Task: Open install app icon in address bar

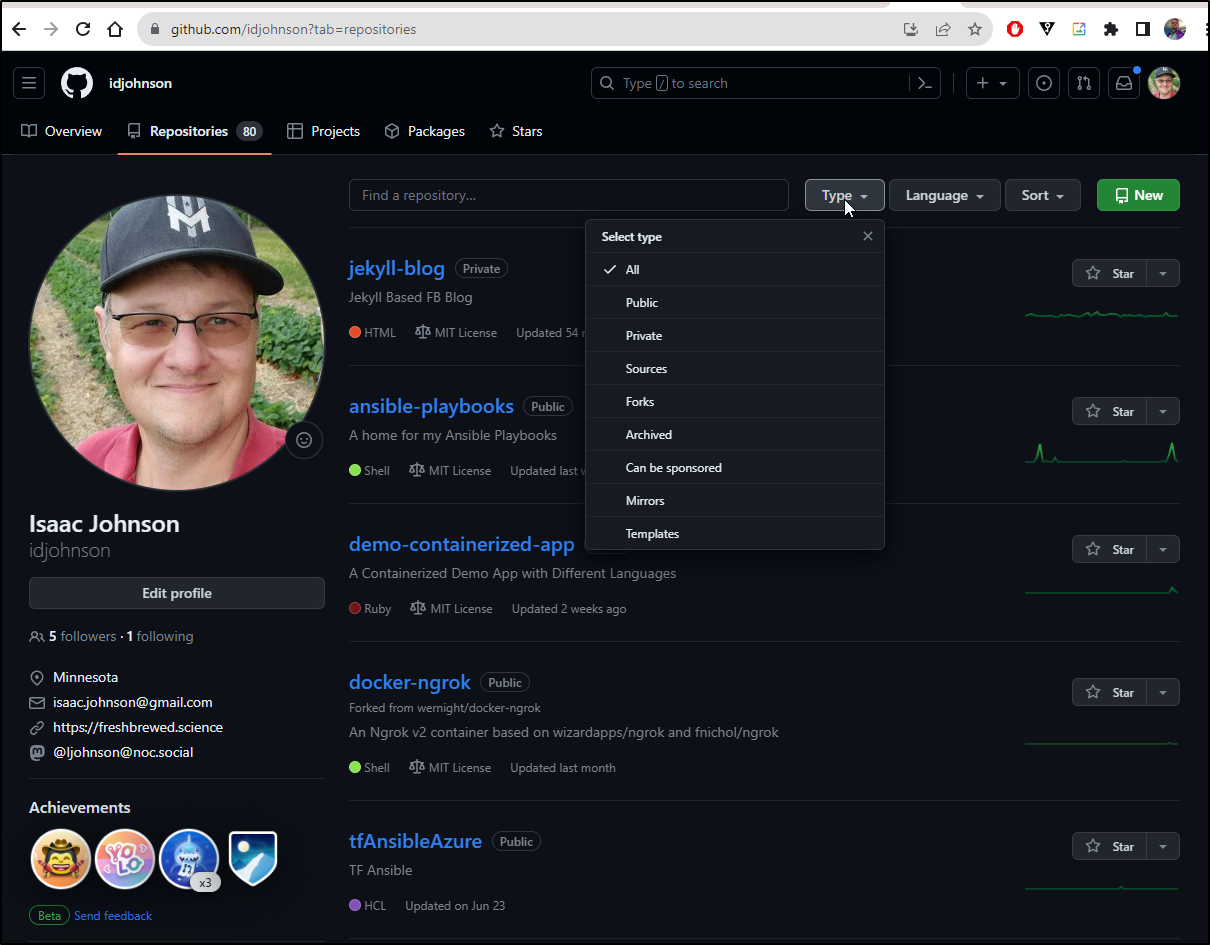Action: (x=910, y=29)
